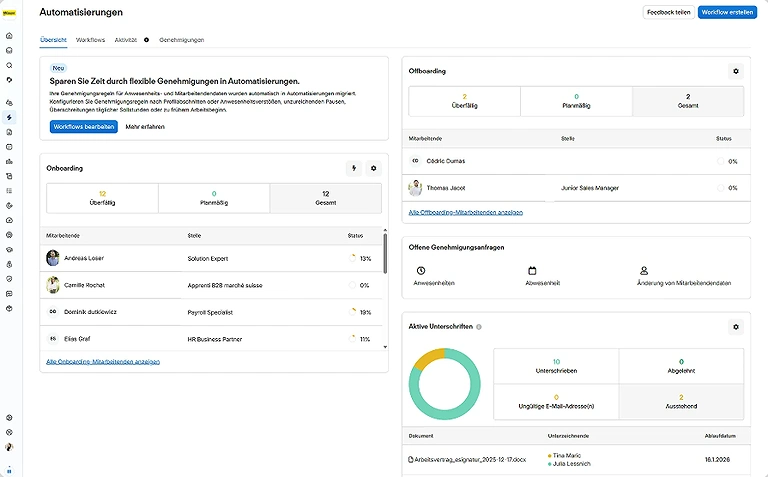Viewport: 768px width, 477px height.
Task: Open Änderung von Mitarbeitendendaten requests
Action: click(684, 276)
